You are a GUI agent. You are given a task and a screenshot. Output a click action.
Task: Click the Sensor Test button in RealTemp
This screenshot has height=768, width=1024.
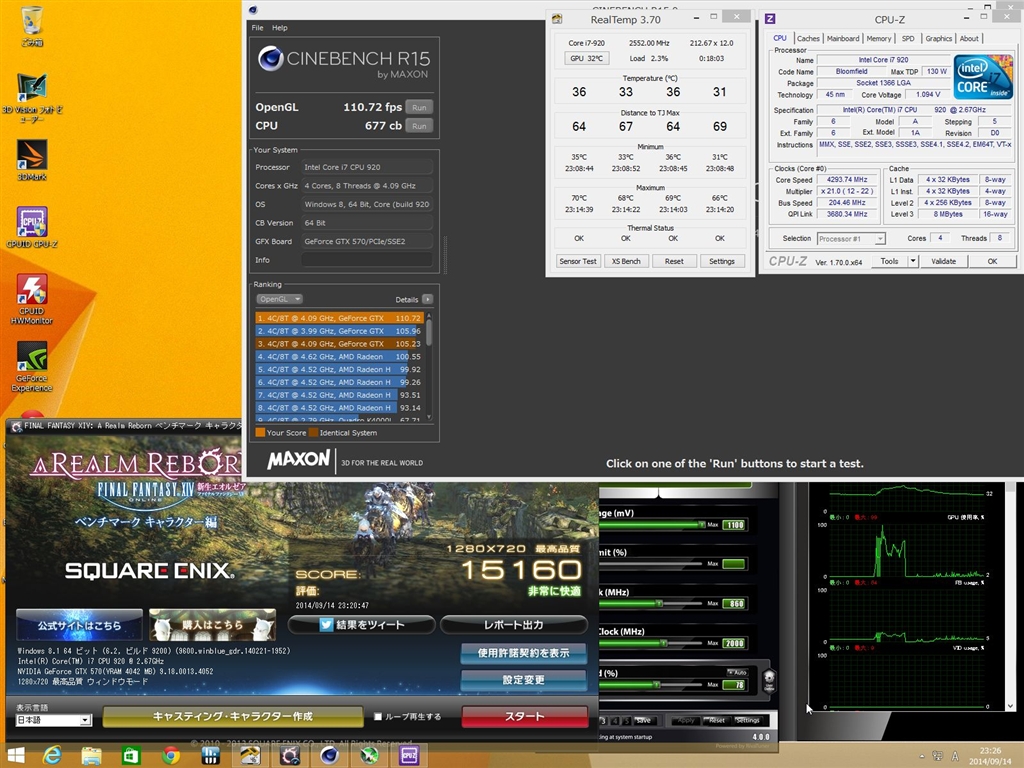click(578, 261)
